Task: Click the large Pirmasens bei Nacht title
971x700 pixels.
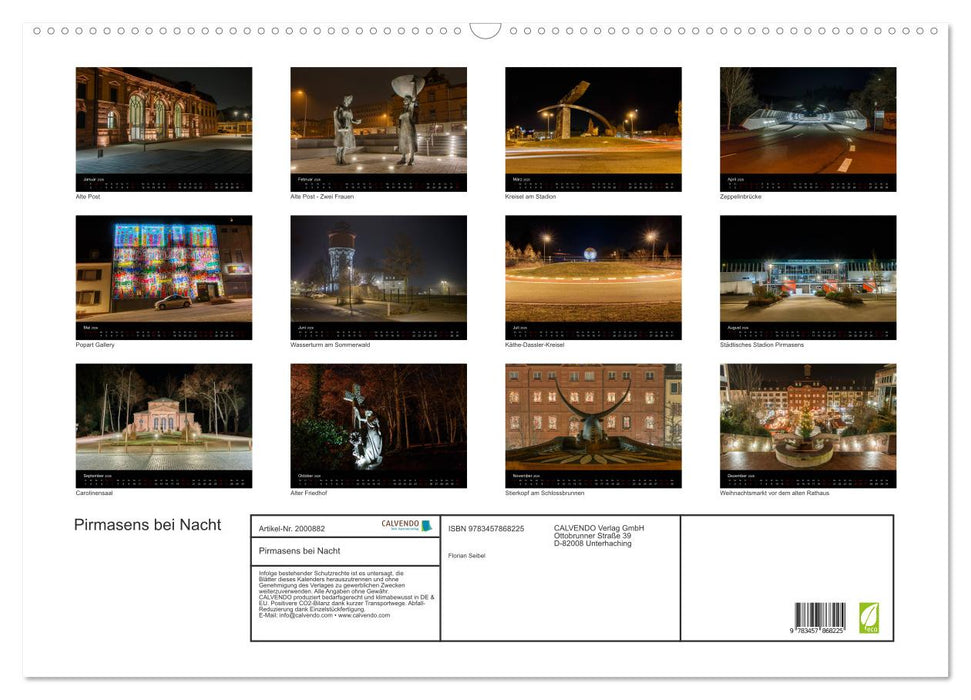Action: click(148, 526)
